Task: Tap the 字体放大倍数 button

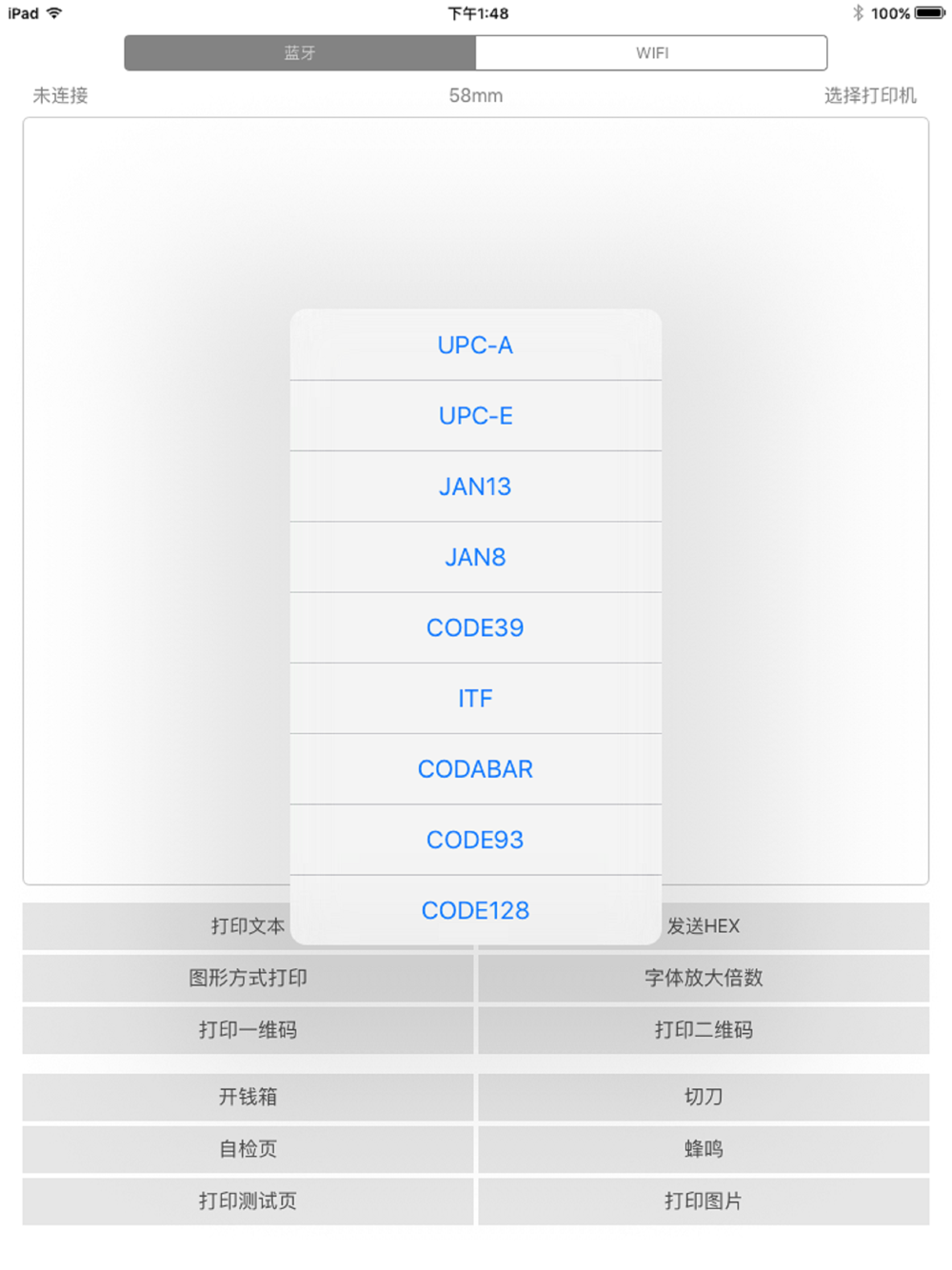Action: (704, 978)
